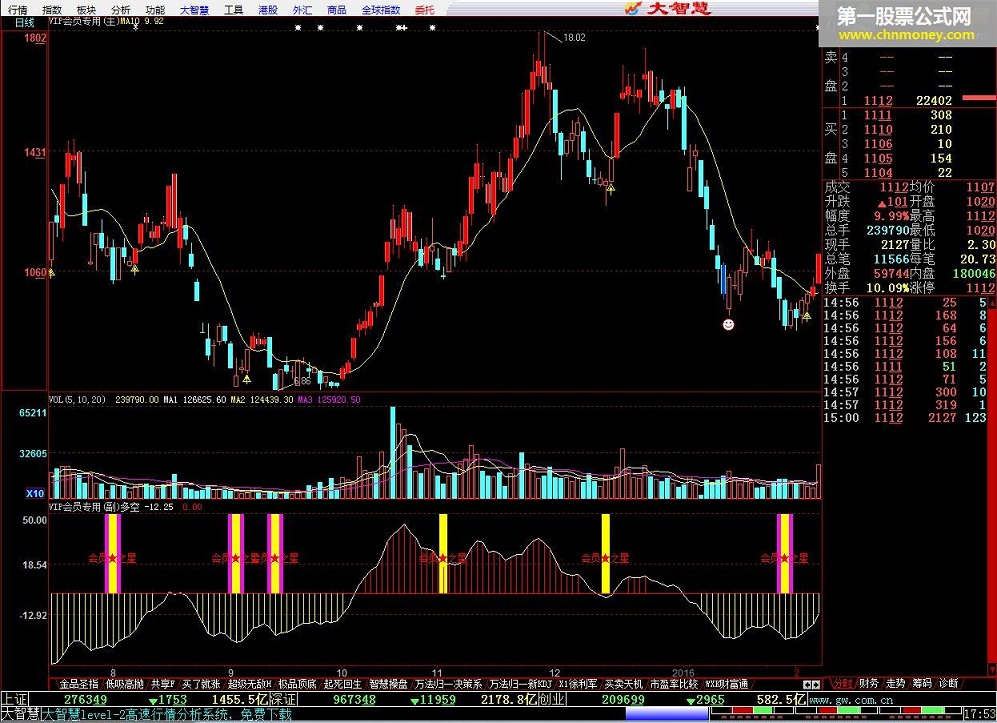The height and width of the screenshot is (723, 997).
Task: Select the 财务 side panel tab
Action: [869, 684]
